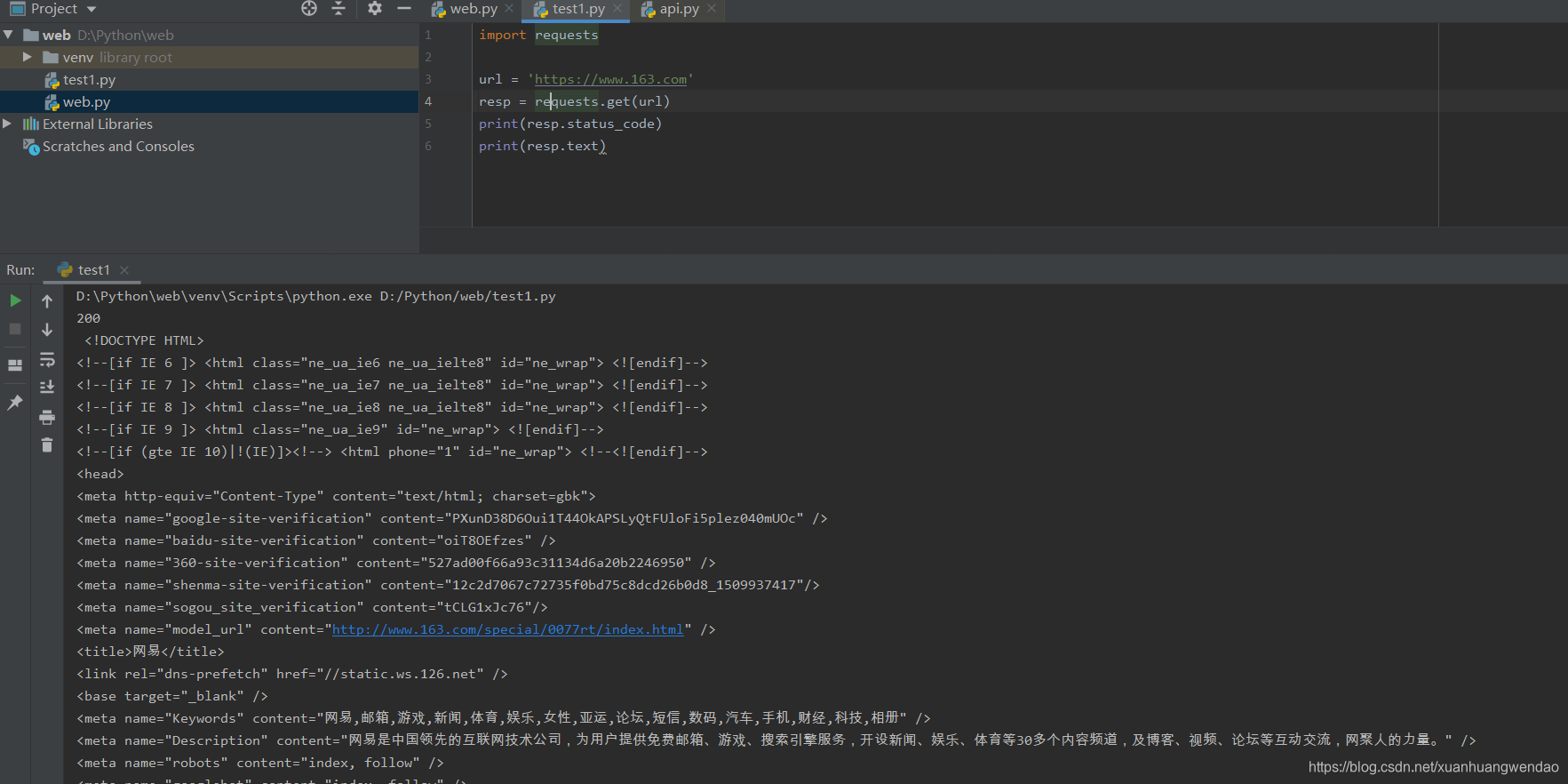Click the '<!DOCTYPE HTML>' output line
The width and height of the screenshot is (1568, 784).
144,340
